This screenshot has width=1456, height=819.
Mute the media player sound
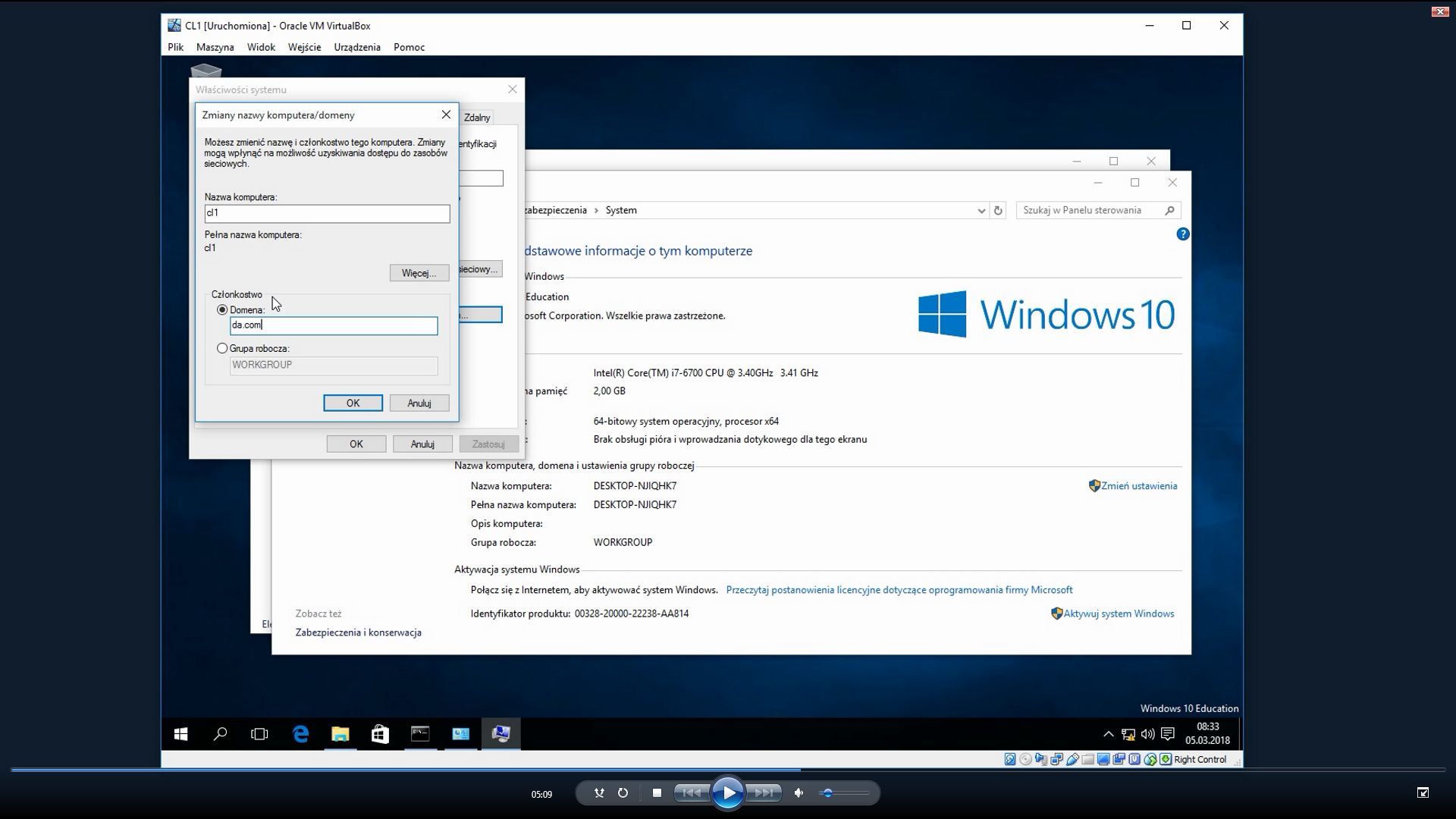pyautogui.click(x=799, y=793)
